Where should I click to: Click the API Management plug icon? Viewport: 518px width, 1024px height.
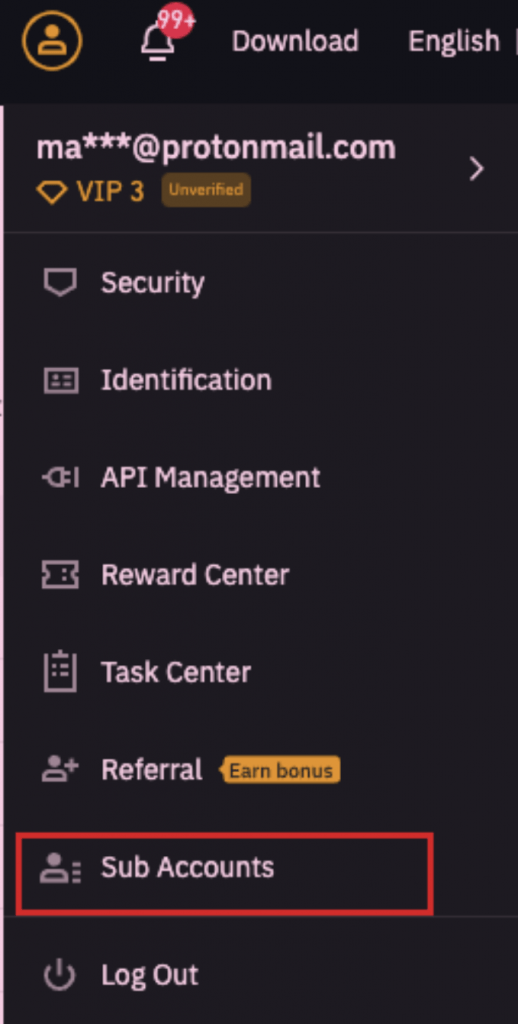(61, 478)
